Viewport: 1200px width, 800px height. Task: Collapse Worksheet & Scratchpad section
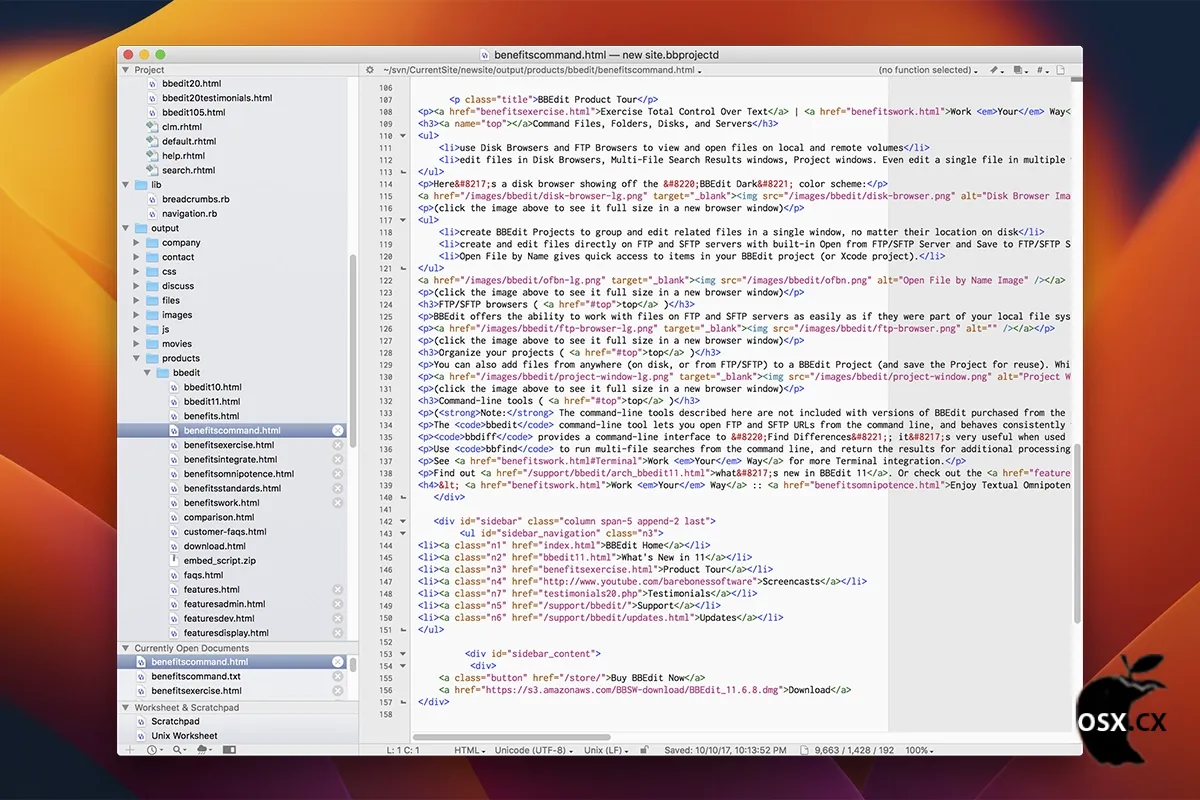126,707
